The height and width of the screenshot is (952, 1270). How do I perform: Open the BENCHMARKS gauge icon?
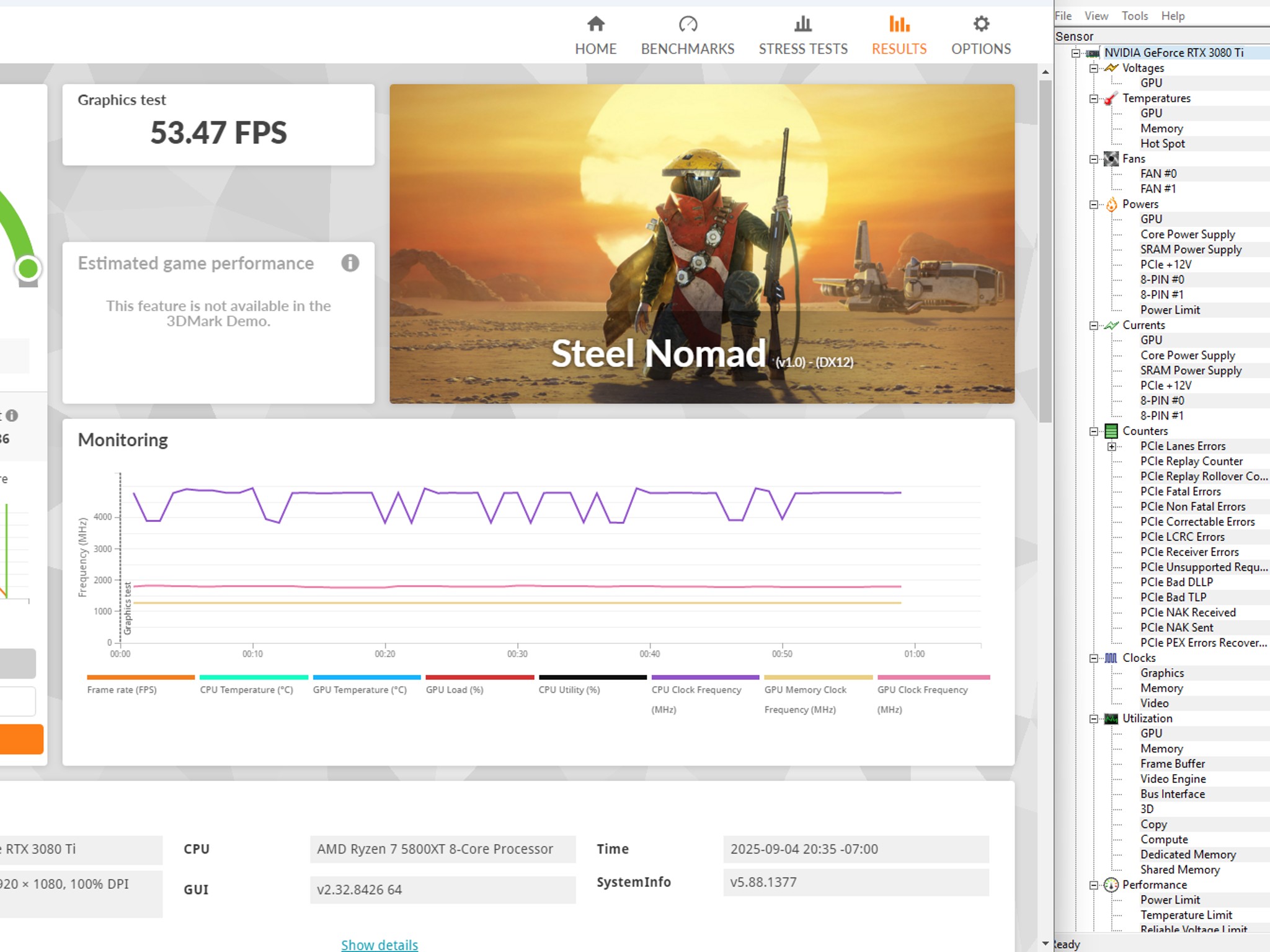tap(688, 24)
